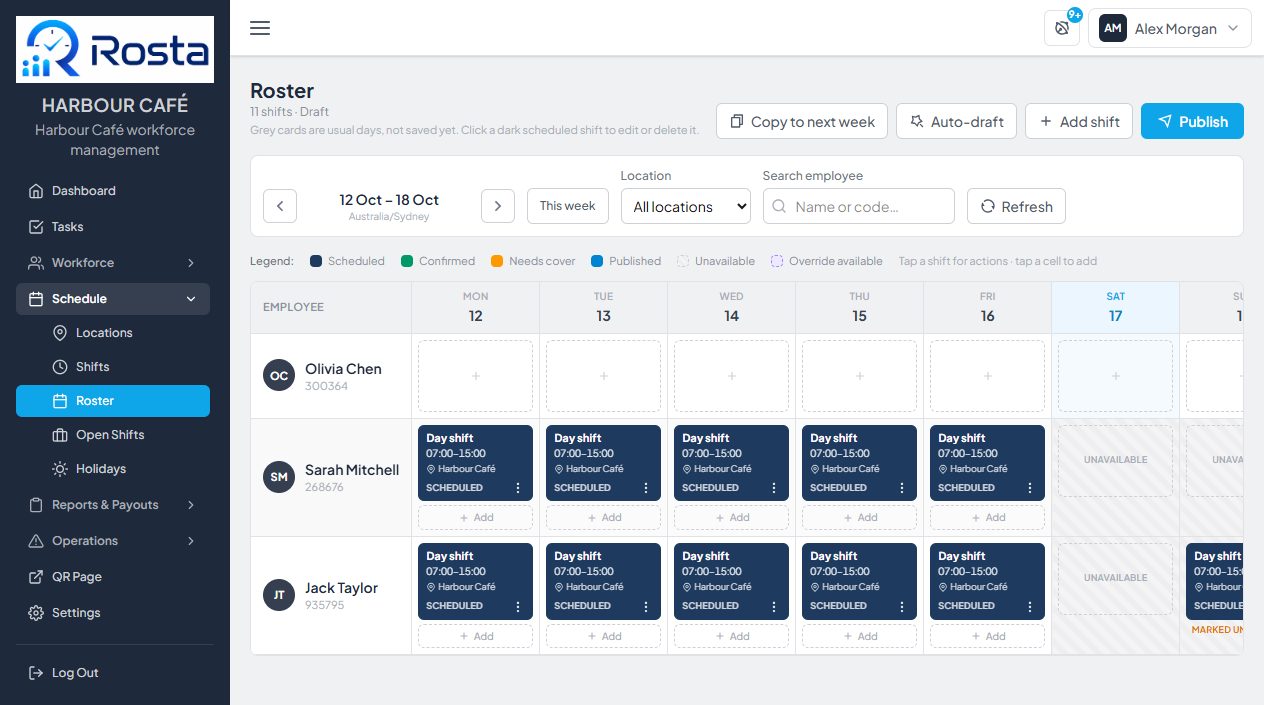
Task: Open Jack Taylor's Thursday shift options menu
Action: pyautogui.click(x=902, y=606)
